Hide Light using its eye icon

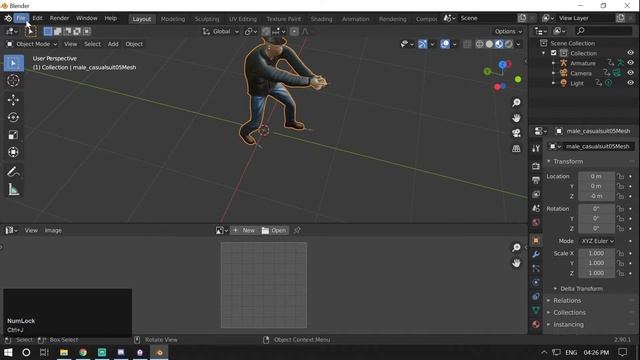(630, 83)
